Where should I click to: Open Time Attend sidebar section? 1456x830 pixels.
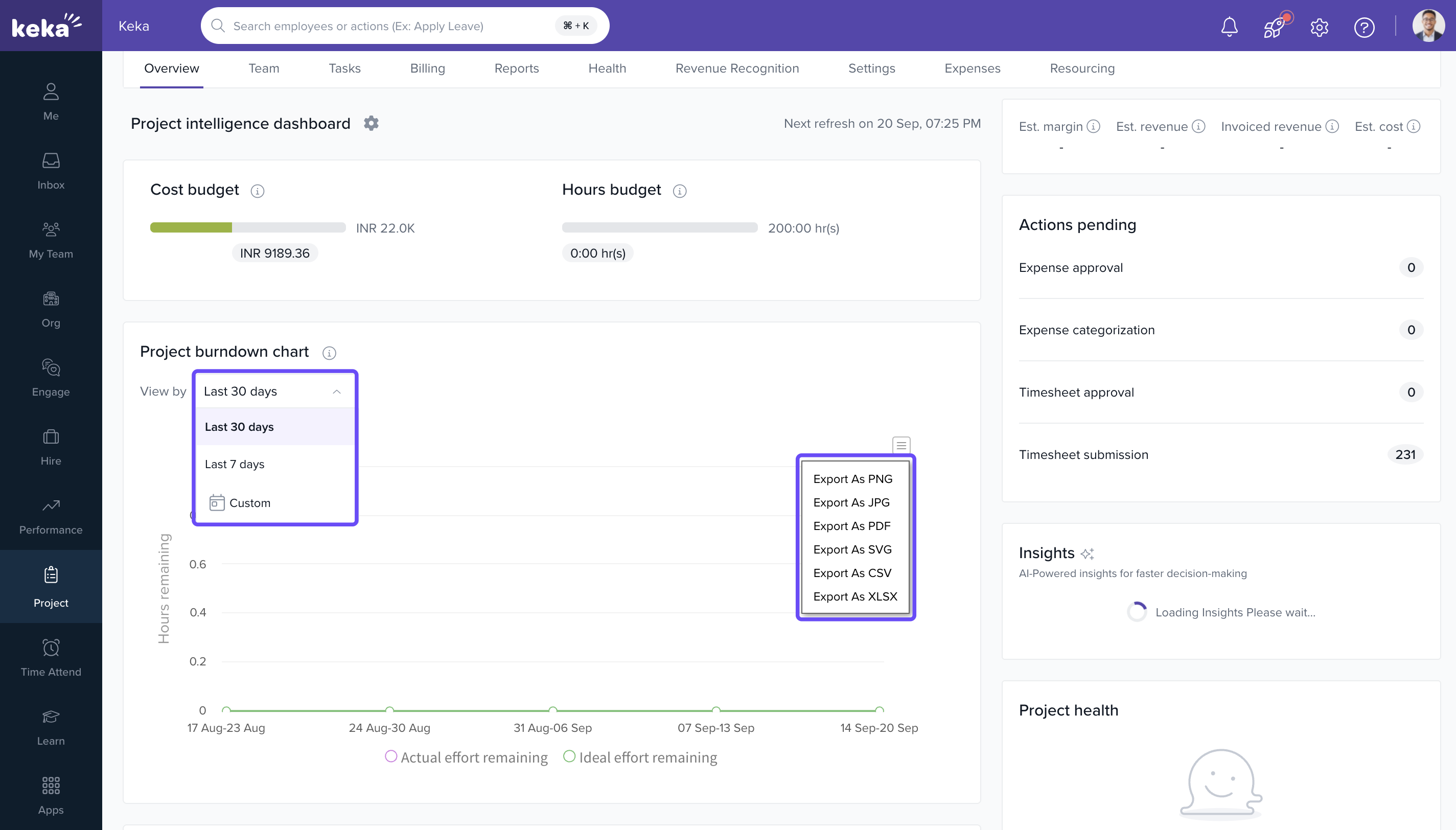pyautogui.click(x=51, y=658)
